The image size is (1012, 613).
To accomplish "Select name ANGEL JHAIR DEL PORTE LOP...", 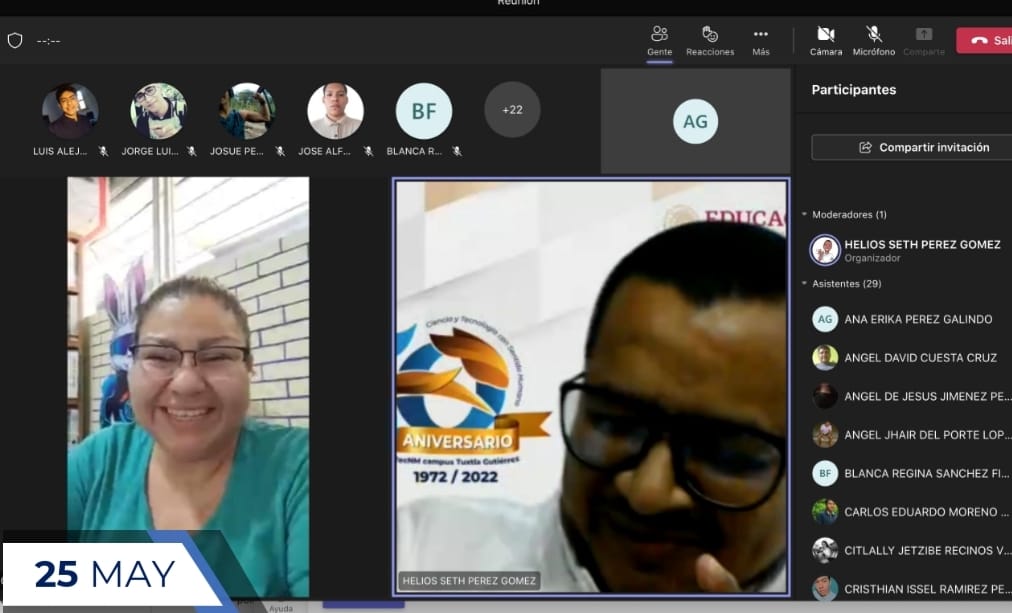I will [x=927, y=435].
